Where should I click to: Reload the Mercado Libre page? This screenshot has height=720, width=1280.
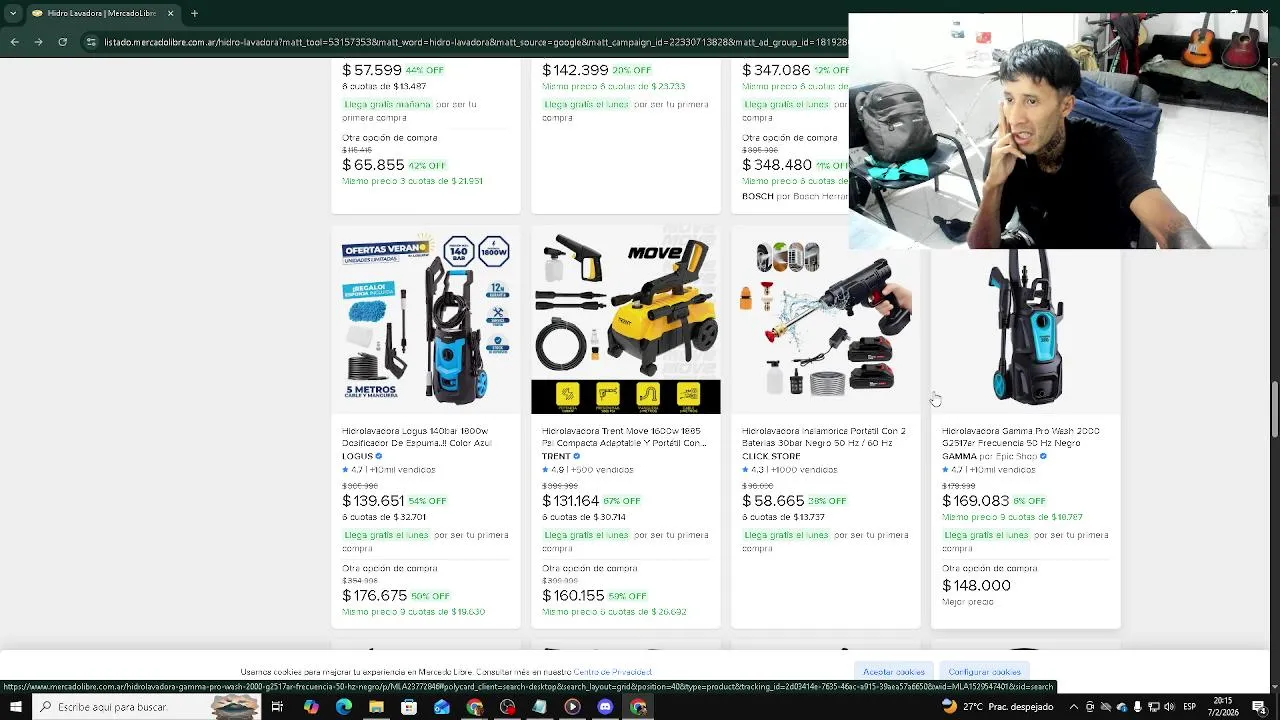(62, 42)
